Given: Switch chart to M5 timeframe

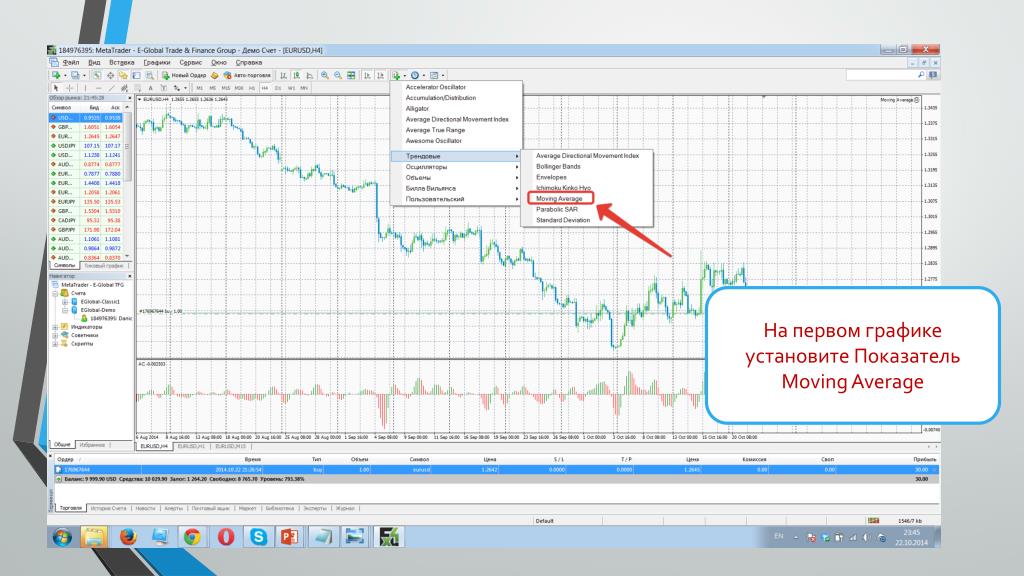Looking at the screenshot, I should 212,88.
